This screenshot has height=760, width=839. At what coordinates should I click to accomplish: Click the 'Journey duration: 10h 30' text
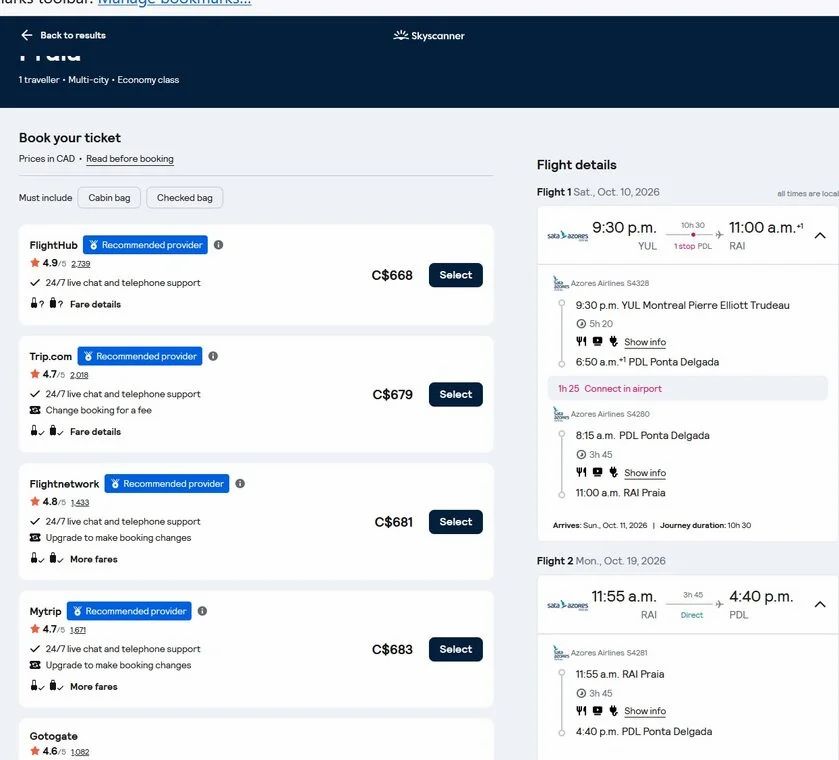coord(705,526)
